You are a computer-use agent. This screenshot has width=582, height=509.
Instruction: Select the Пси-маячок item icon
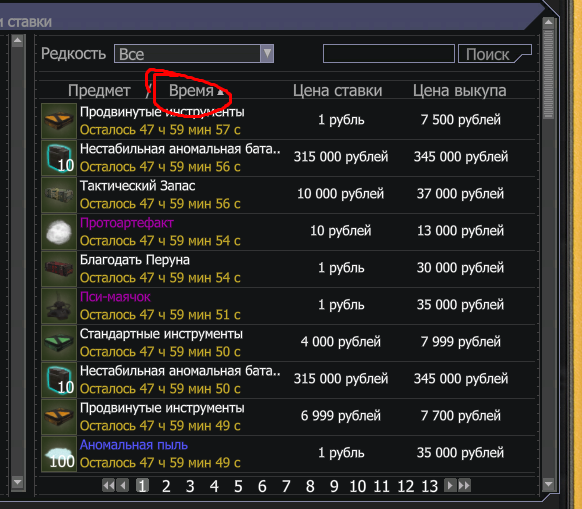click(x=59, y=306)
